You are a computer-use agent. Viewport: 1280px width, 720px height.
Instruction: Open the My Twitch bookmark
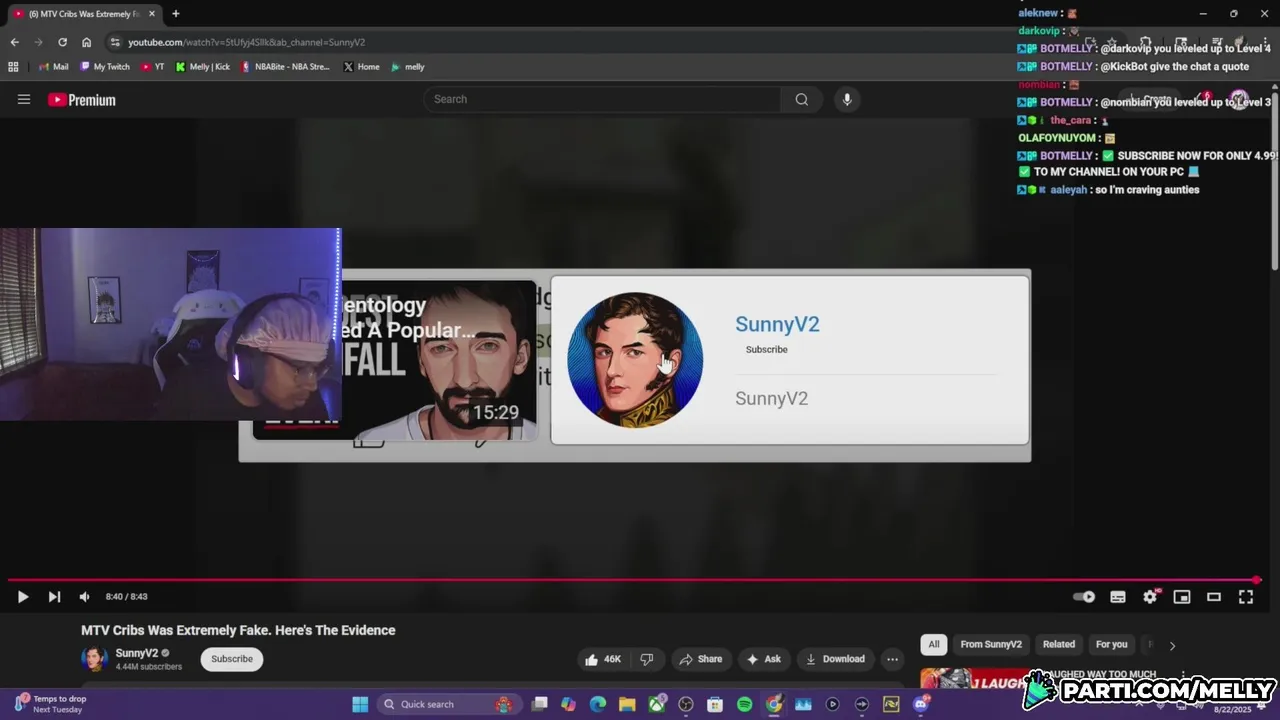point(104,67)
